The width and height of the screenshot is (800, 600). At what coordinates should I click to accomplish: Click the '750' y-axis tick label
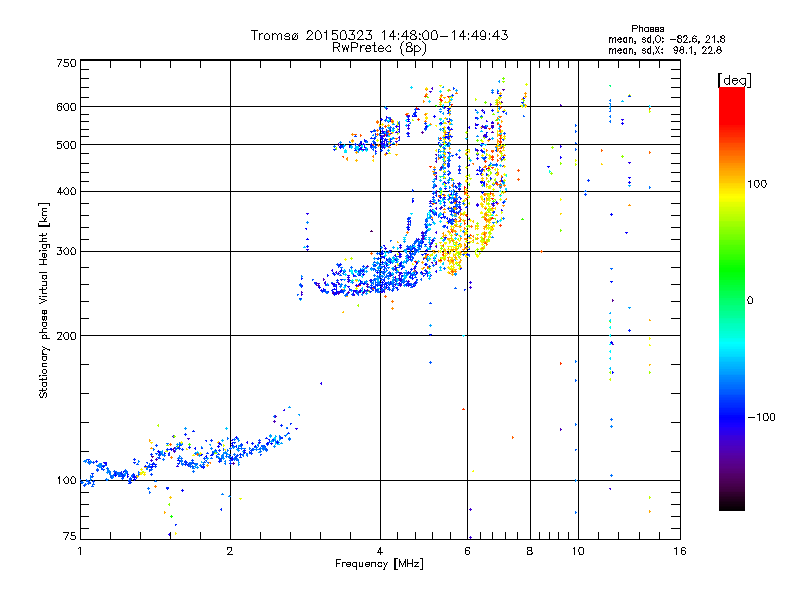point(66,63)
